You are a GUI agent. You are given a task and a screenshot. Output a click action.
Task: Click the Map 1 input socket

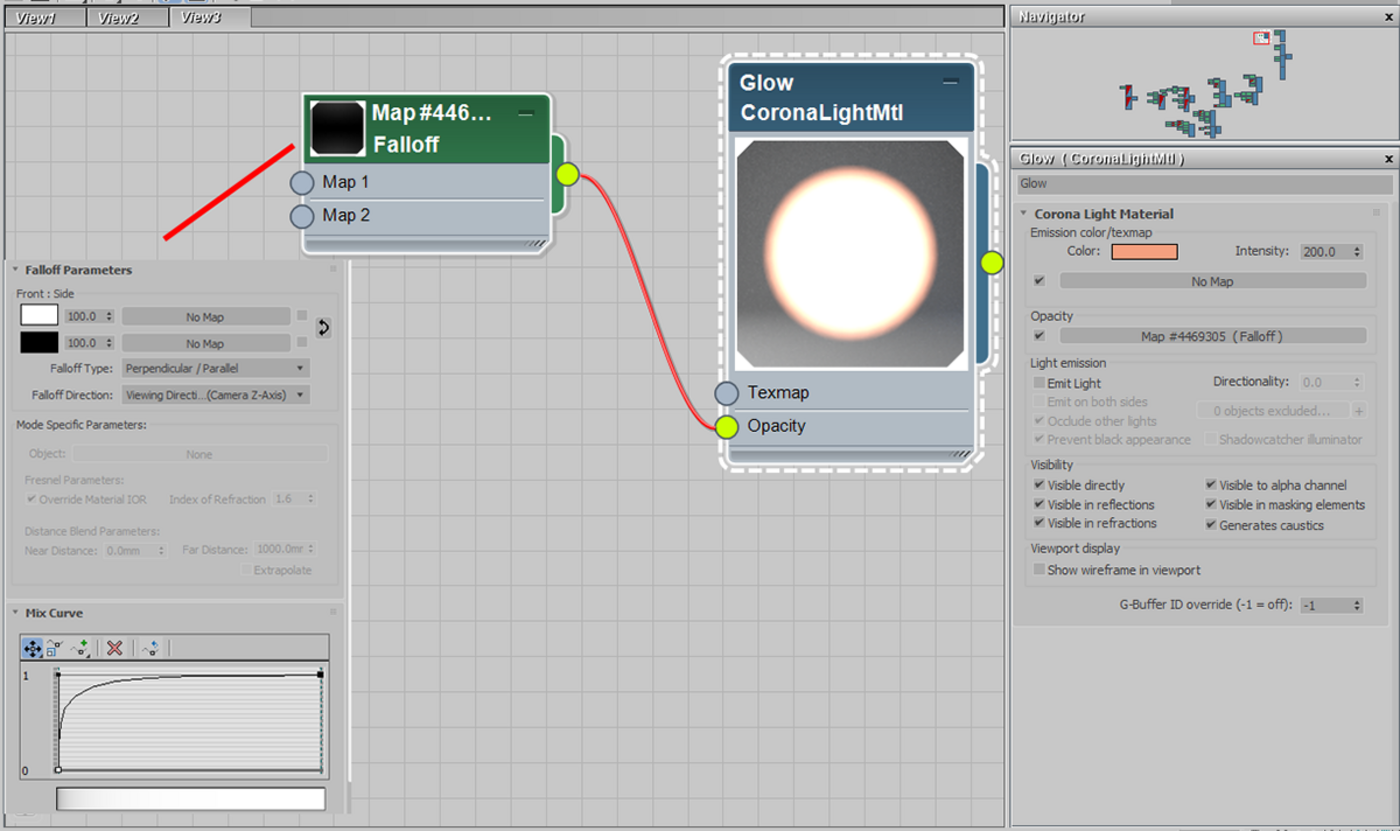302,183
